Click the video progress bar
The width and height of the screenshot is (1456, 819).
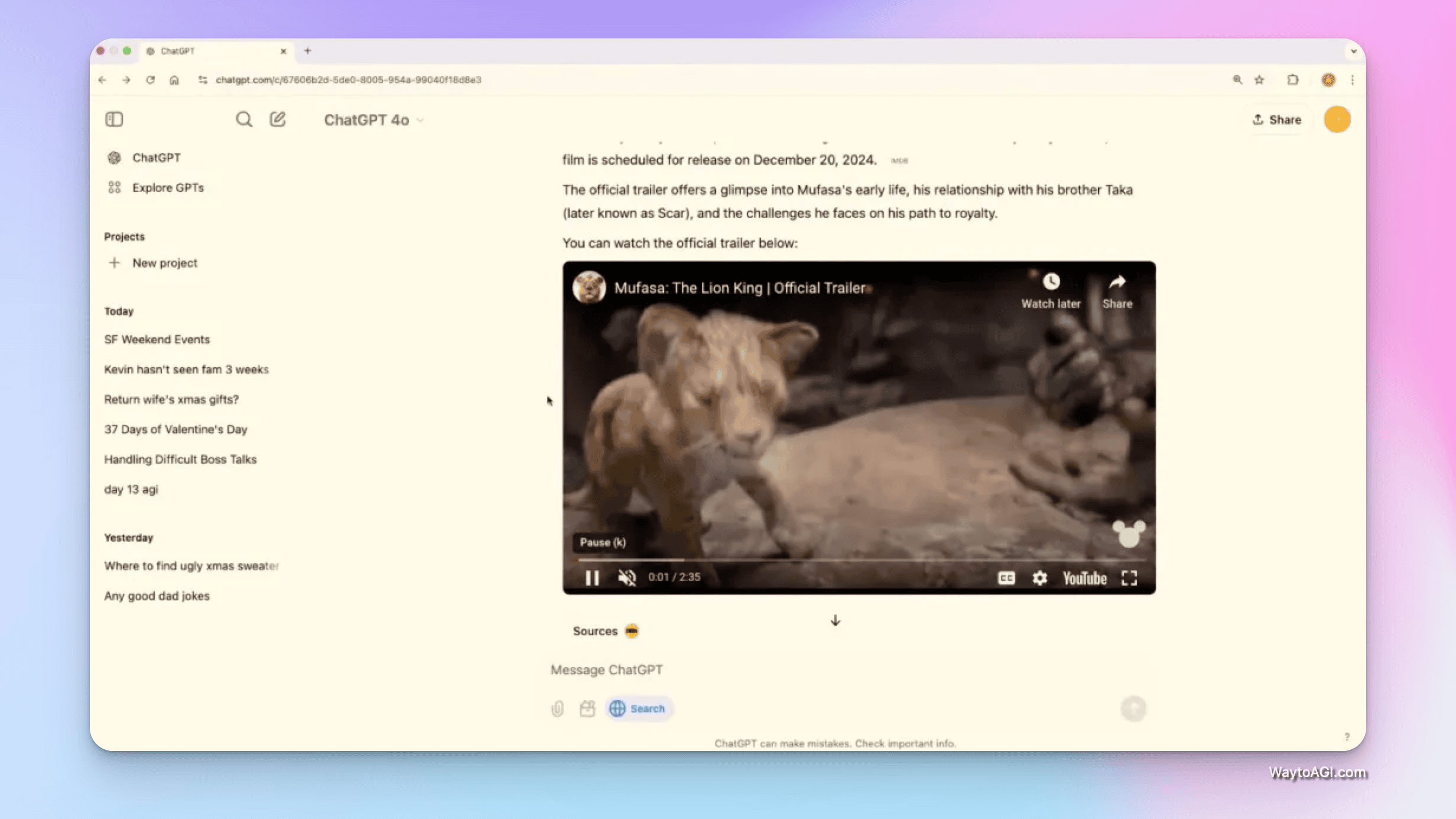pos(862,559)
